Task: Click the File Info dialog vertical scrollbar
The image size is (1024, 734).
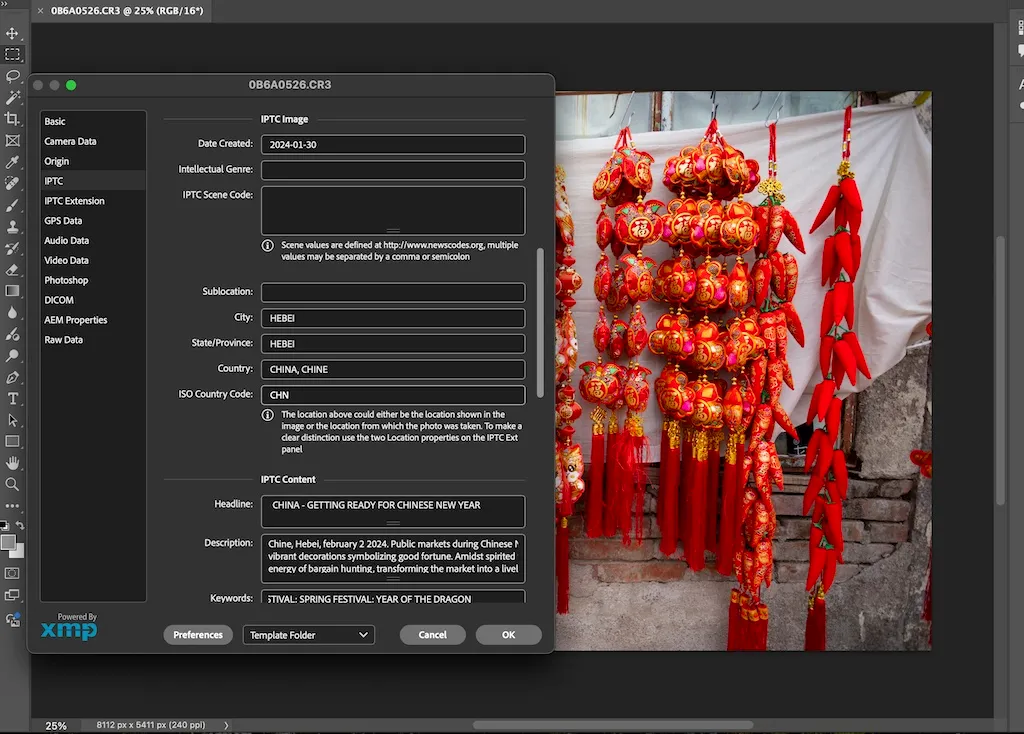Action: click(x=540, y=323)
